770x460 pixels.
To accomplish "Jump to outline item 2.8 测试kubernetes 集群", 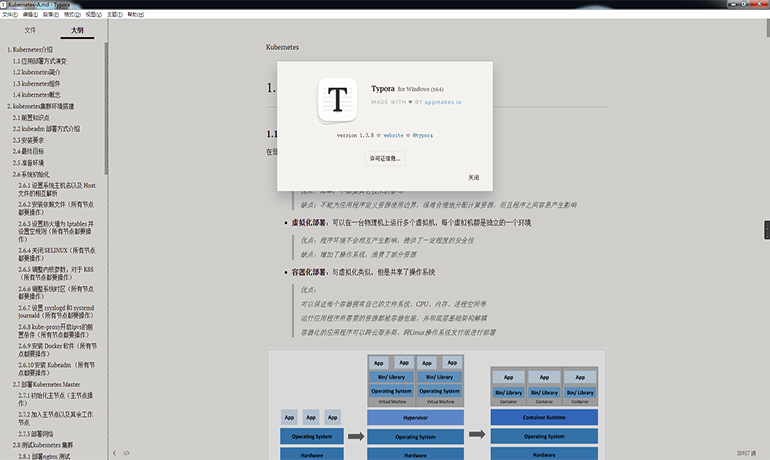I will [x=43, y=445].
